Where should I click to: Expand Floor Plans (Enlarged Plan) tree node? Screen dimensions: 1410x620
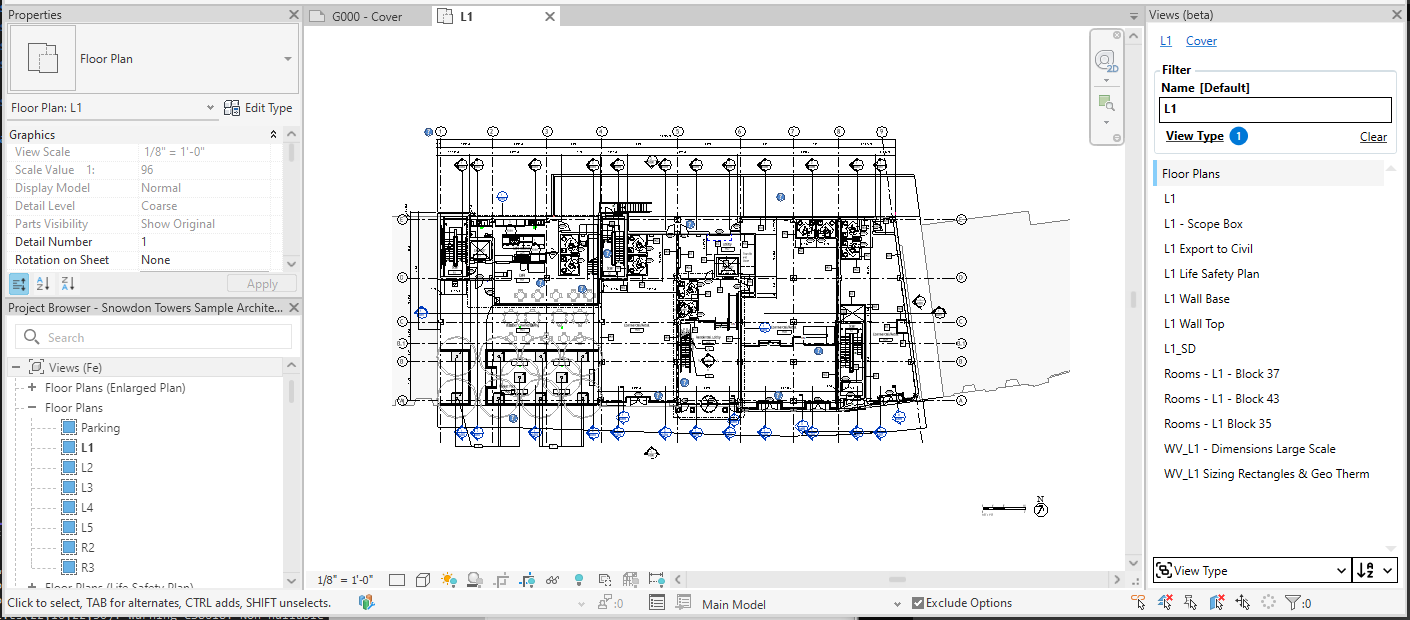pyautogui.click(x=32, y=388)
